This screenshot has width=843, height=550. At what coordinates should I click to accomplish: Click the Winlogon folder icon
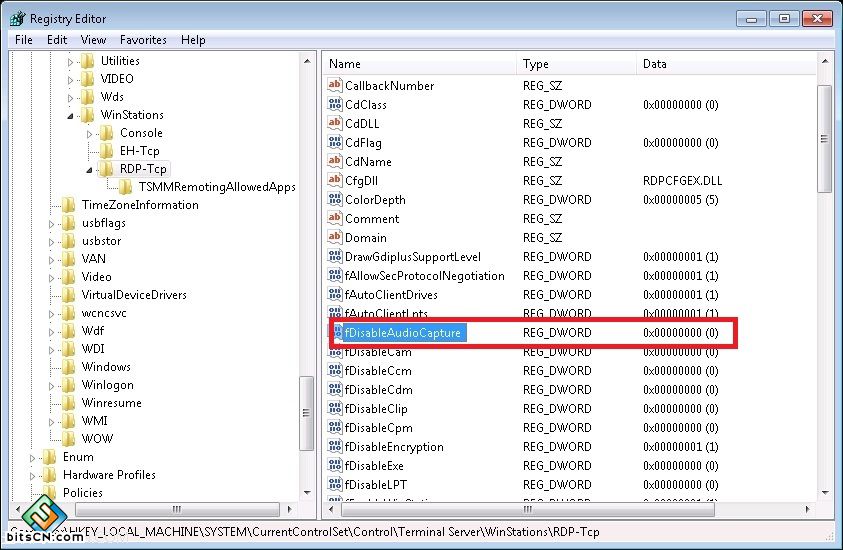coord(68,385)
